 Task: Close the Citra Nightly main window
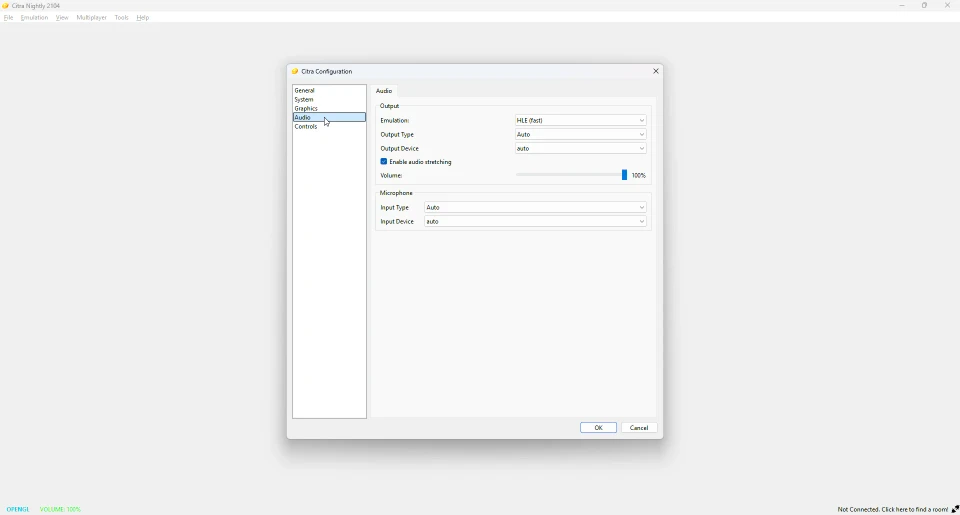pos(947,6)
